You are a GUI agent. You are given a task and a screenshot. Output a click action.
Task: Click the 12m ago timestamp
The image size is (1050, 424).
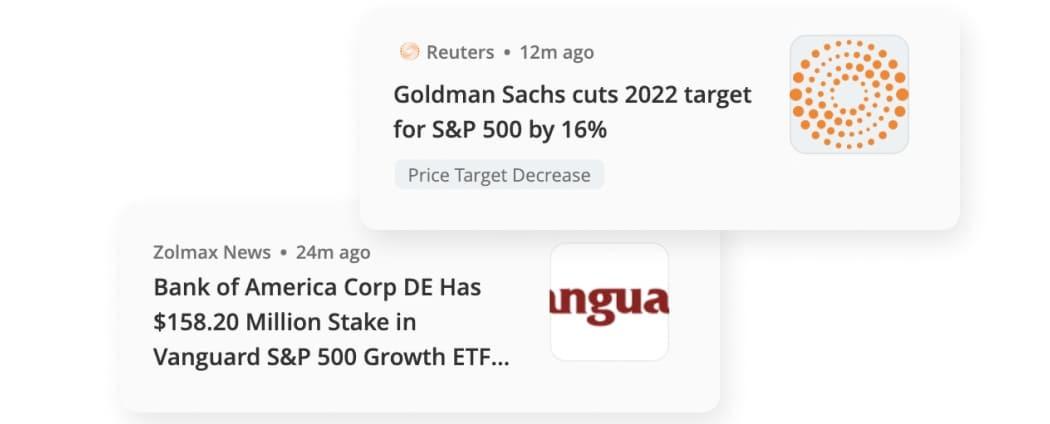tap(556, 52)
